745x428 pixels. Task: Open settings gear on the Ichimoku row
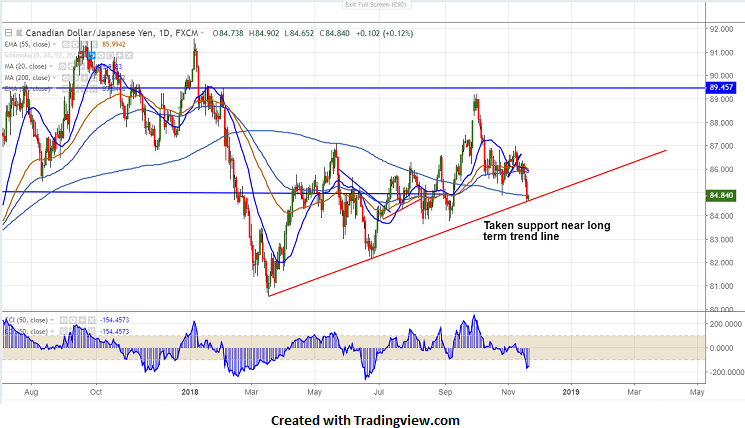[101, 55]
